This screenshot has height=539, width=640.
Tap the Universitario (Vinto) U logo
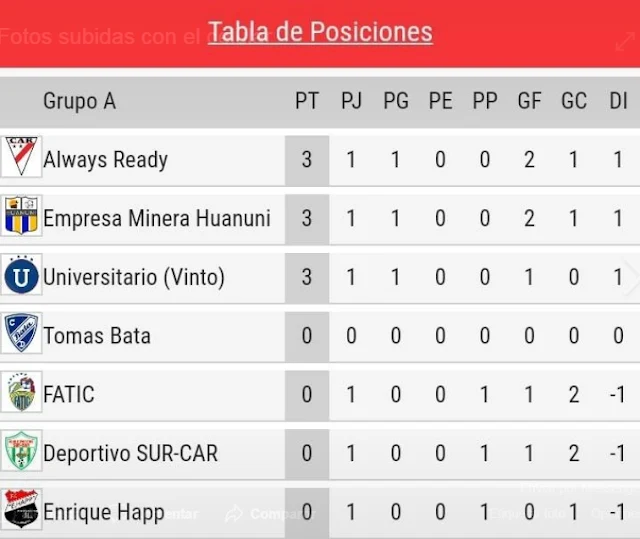point(21,275)
